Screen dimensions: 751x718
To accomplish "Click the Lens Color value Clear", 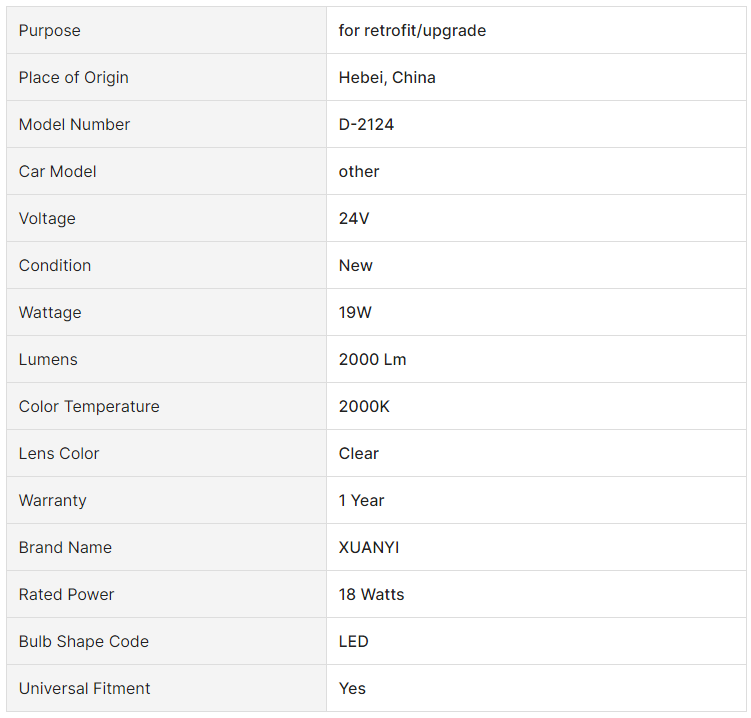I will click(358, 453).
